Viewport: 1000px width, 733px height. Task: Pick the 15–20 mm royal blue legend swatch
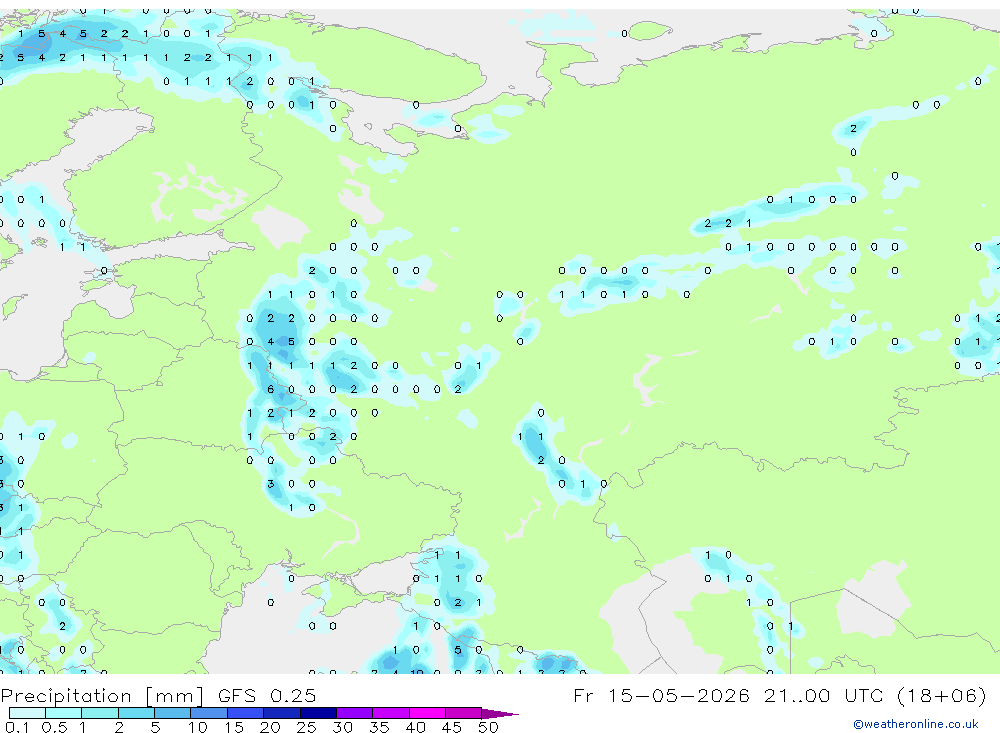(246, 713)
